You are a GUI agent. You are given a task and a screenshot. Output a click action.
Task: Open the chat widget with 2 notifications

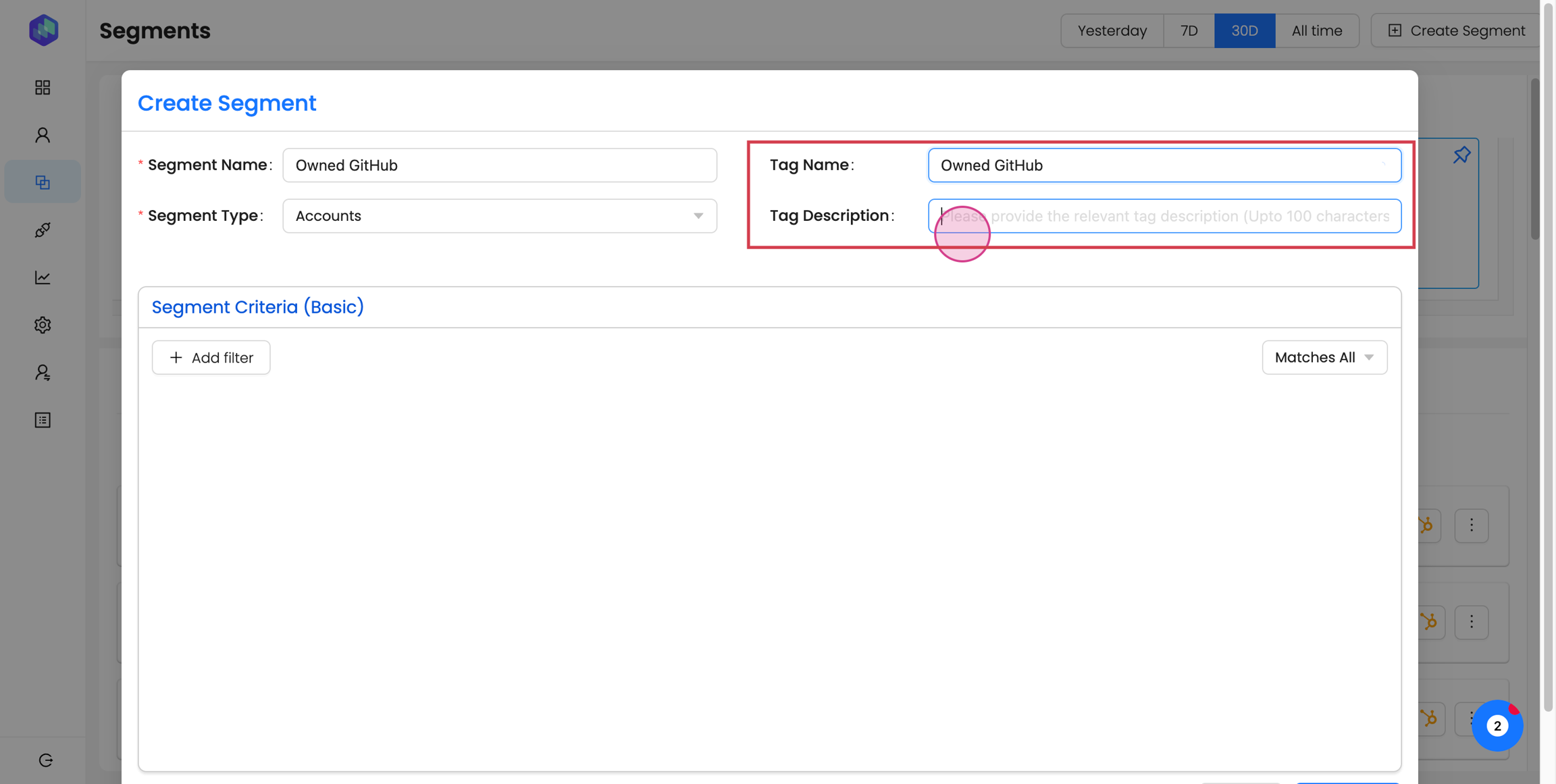1497,726
